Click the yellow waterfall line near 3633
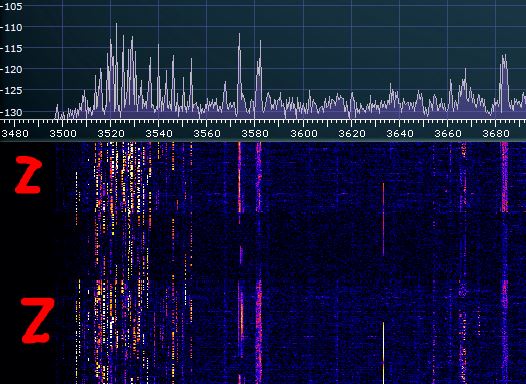Viewport: 526px width, 384px height. (x=383, y=352)
